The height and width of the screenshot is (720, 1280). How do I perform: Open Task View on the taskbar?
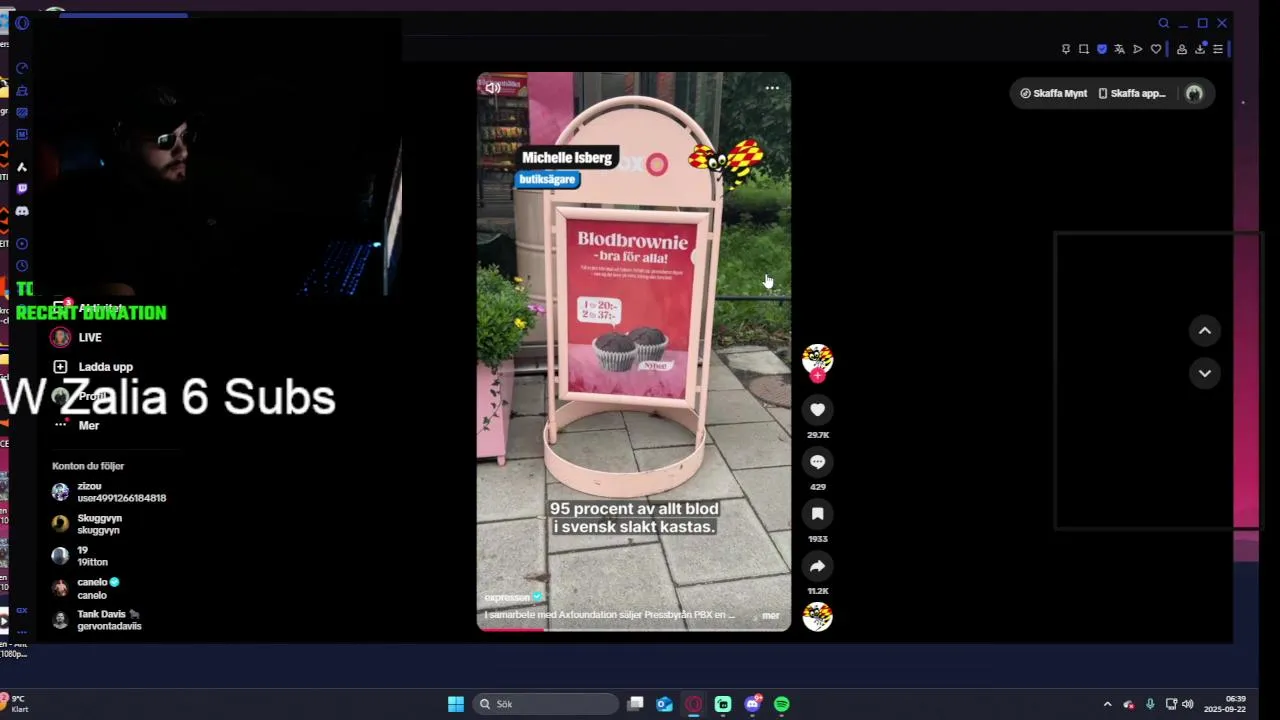click(x=635, y=704)
